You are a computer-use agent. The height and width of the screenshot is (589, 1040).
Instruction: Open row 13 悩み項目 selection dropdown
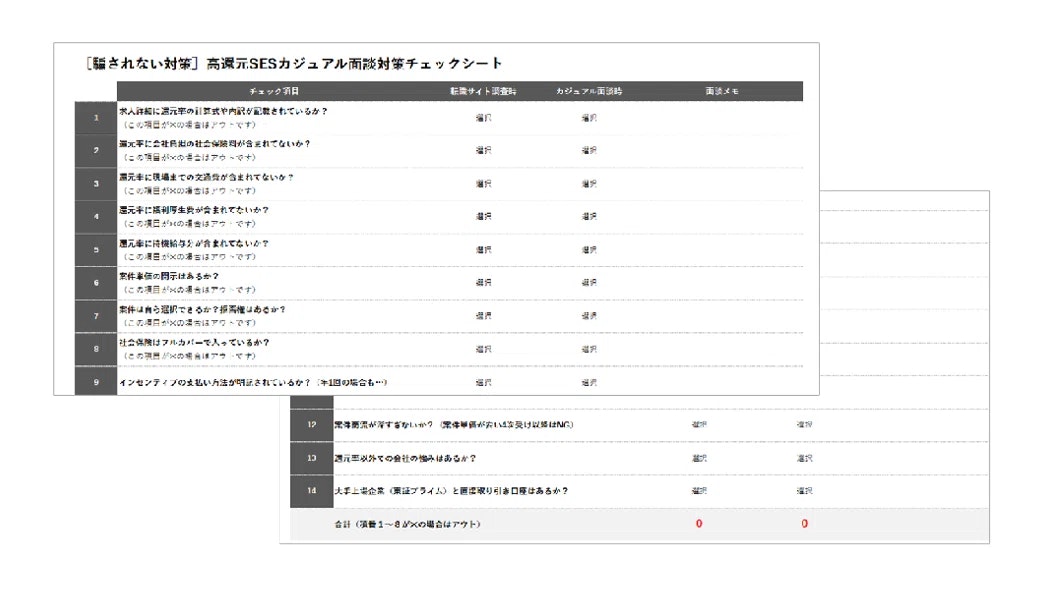click(x=701, y=457)
